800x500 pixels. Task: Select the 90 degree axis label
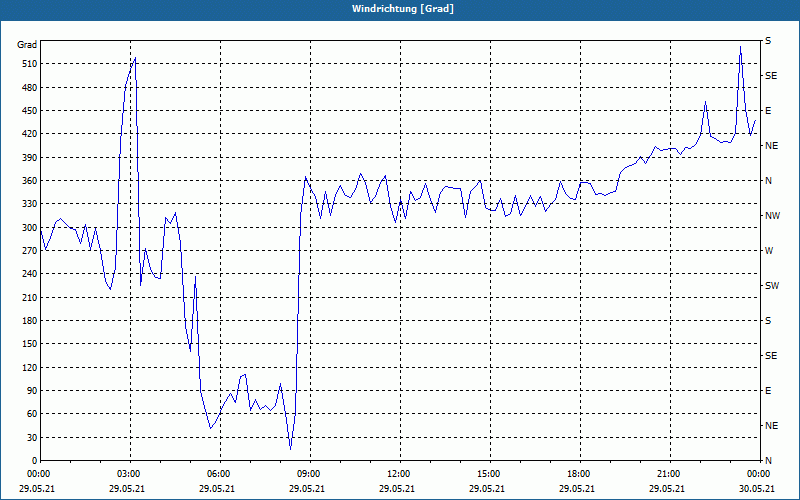point(32,391)
